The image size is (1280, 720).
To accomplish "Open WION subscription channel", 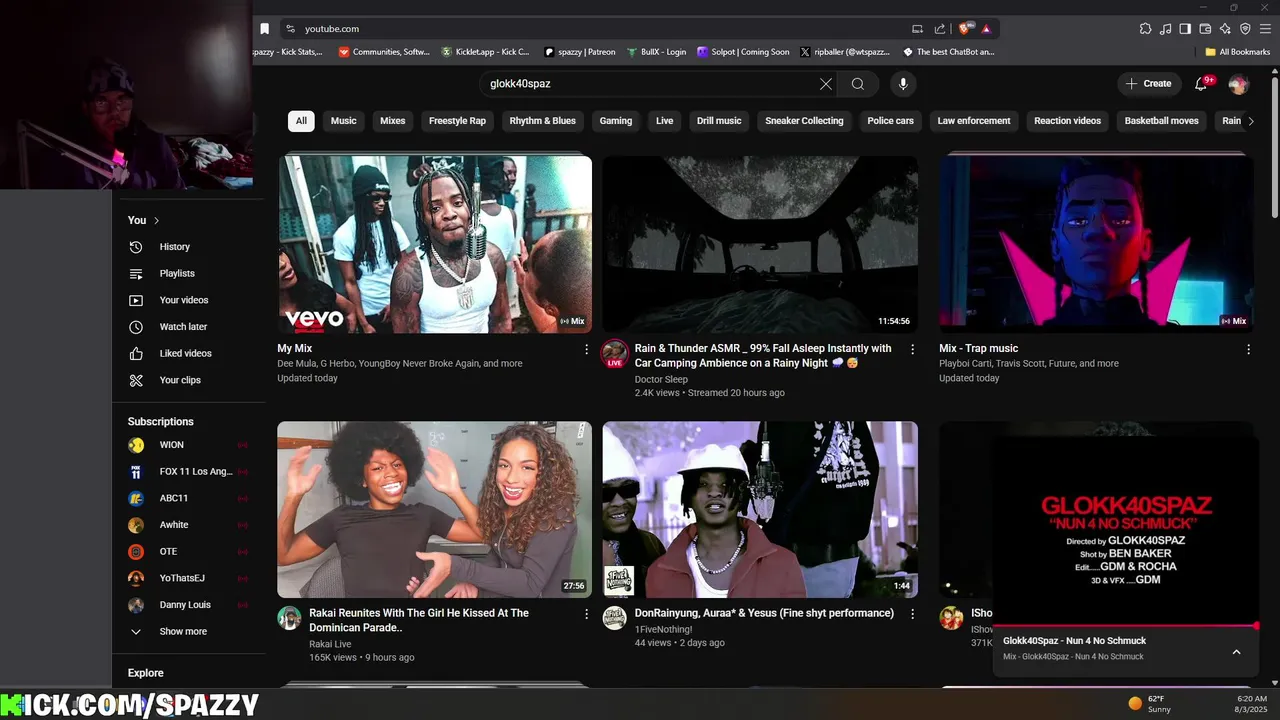I will pyautogui.click(x=172, y=445).
